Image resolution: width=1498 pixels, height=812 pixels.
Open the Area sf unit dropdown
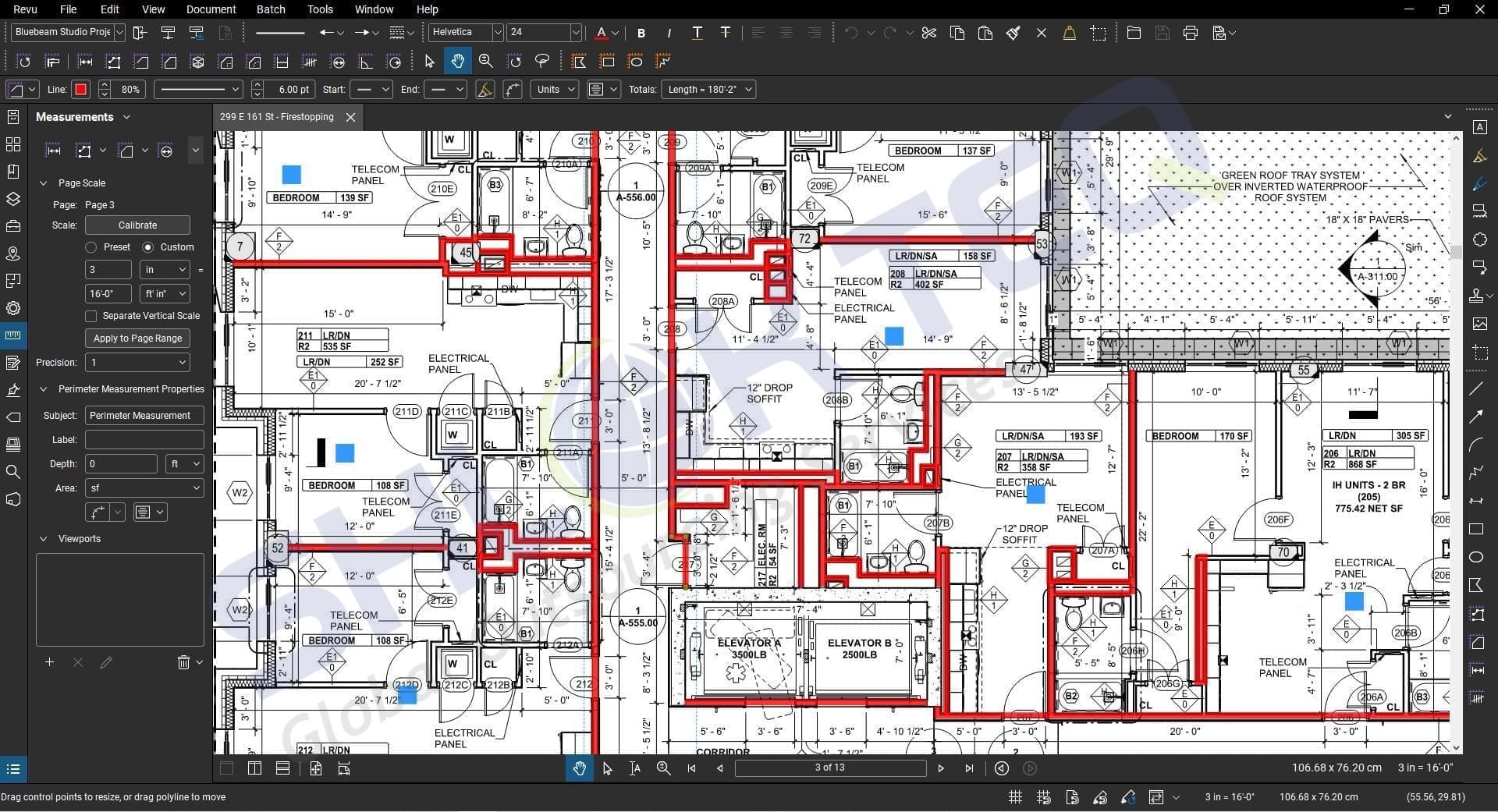coord(144,488)
